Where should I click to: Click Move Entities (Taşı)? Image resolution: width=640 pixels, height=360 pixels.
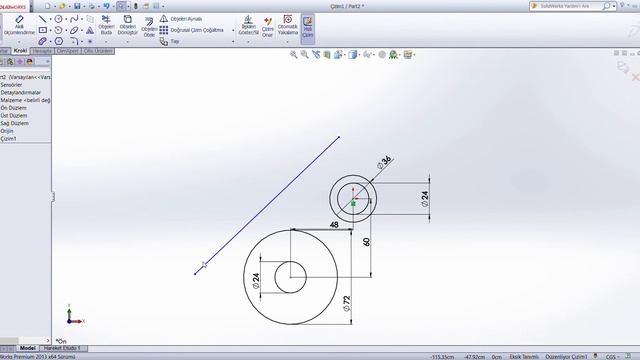tap(169, 41)
